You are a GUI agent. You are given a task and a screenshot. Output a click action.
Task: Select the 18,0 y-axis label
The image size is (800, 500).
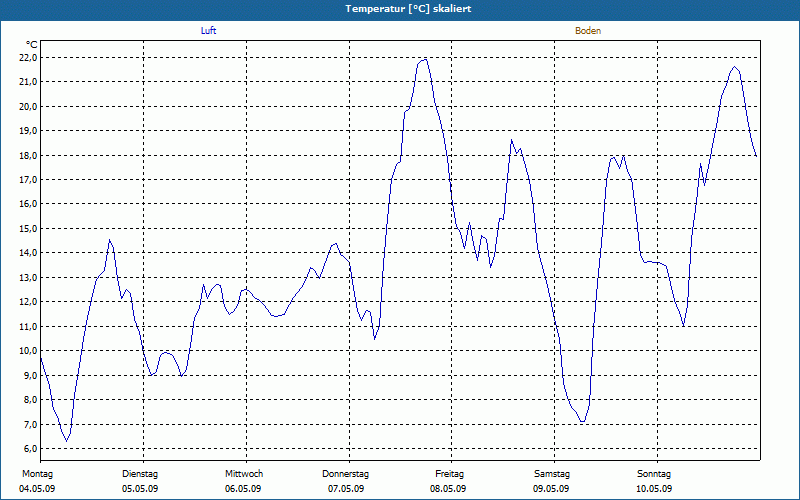click(x=28, y=156)
